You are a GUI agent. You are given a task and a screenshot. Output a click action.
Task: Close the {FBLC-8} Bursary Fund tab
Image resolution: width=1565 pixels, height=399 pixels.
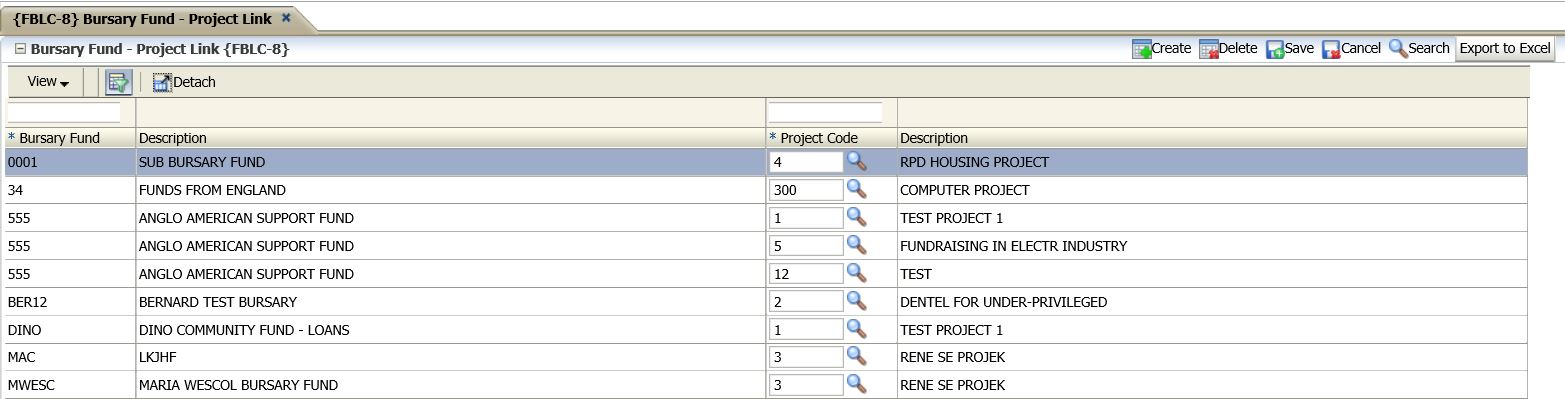[x=286, y=18]
